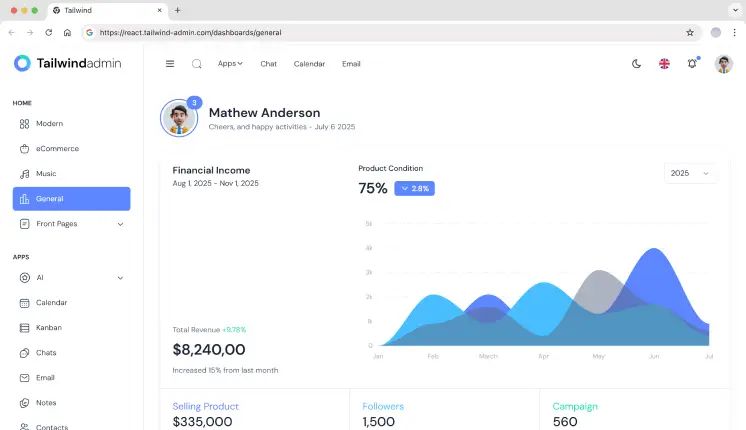This screenshot has height=430, width=746.
Task: Click the Selling Product heading
Action: click(206, 406)
